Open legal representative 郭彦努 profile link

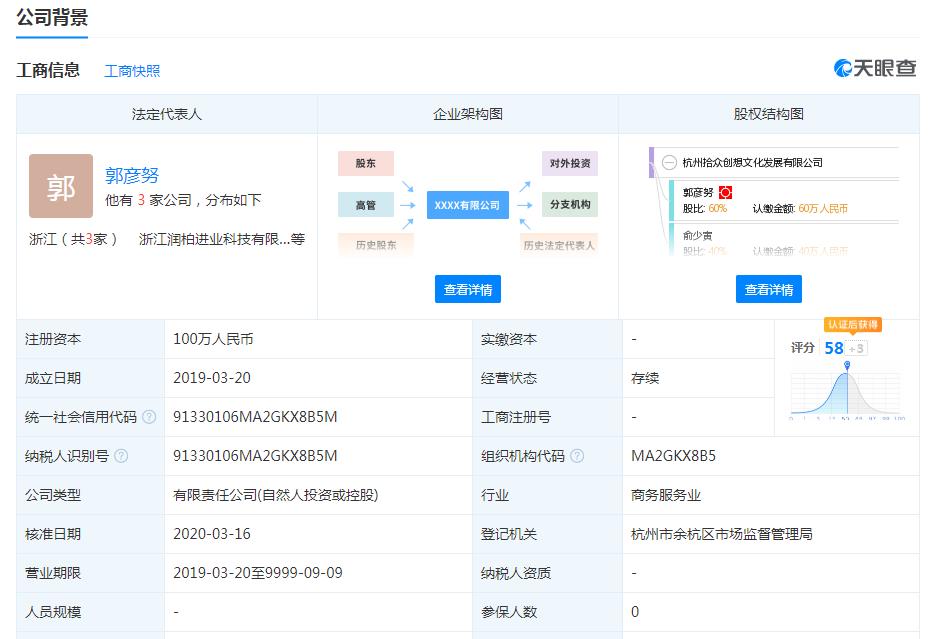click(132, 175)
